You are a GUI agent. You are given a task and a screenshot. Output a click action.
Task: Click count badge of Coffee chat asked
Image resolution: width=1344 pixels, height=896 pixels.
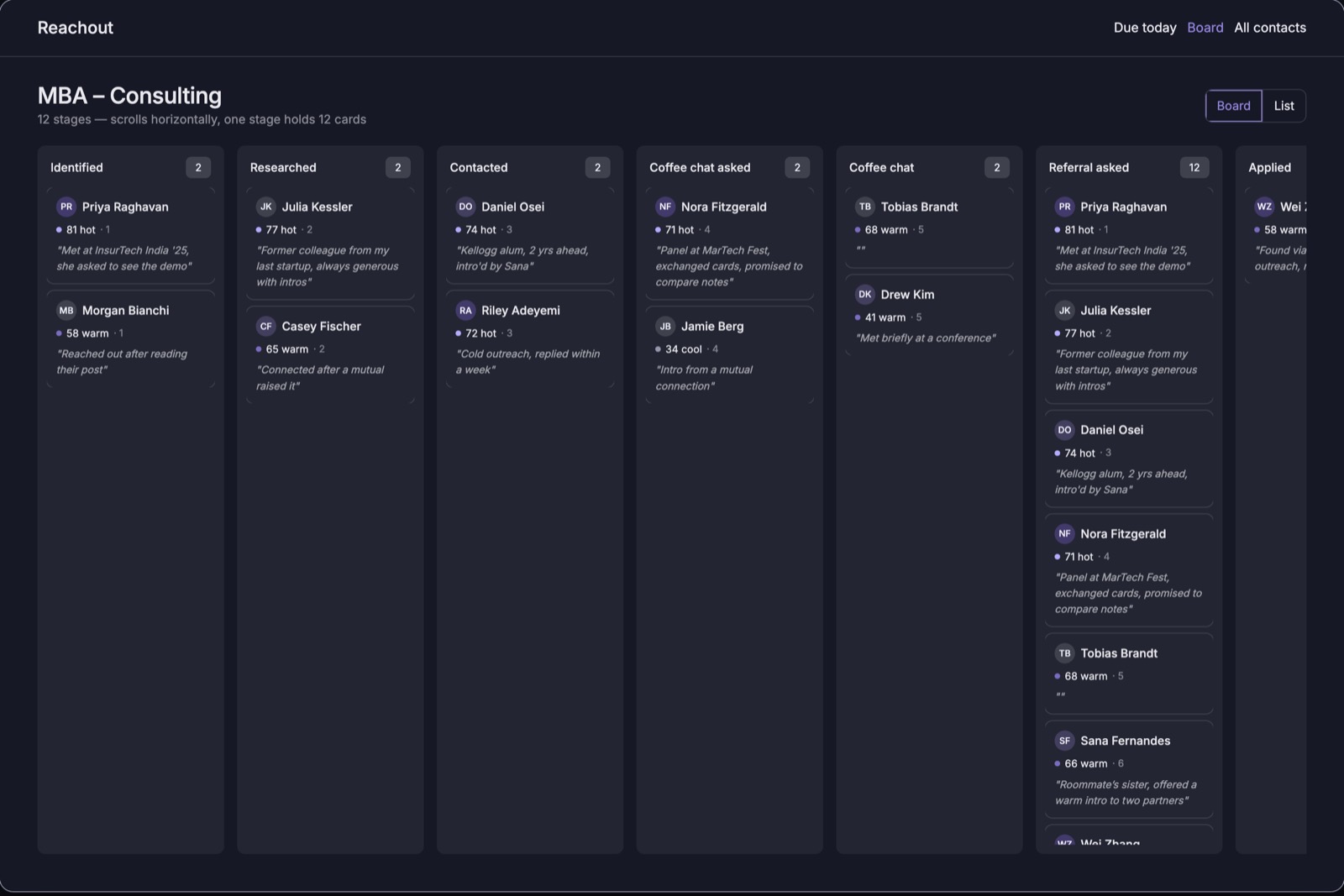click(797, 167)
